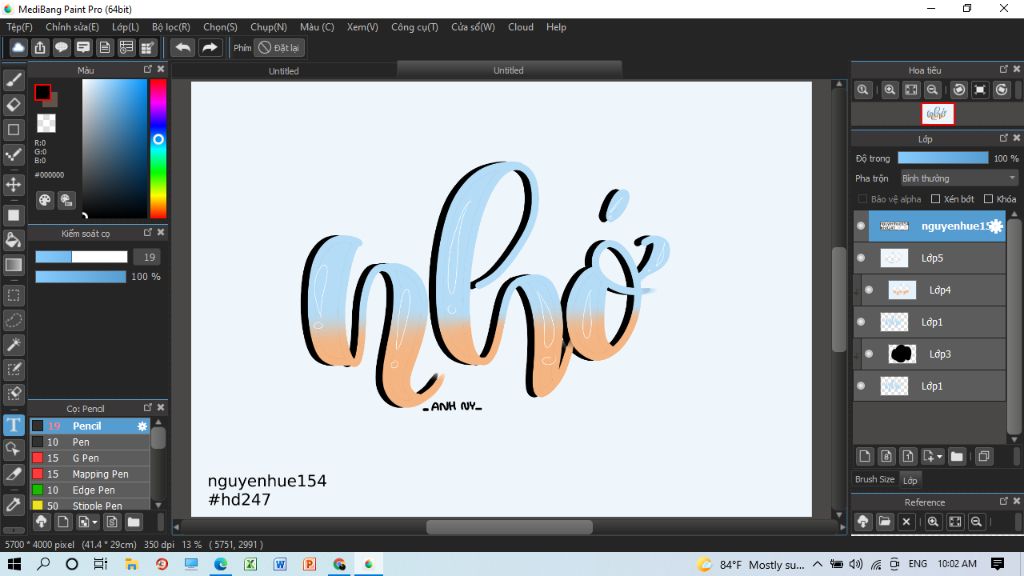Screen dimensions: 1024x576
Task: Switch to the Brush Size tab
Action: (x=874, y=479)
